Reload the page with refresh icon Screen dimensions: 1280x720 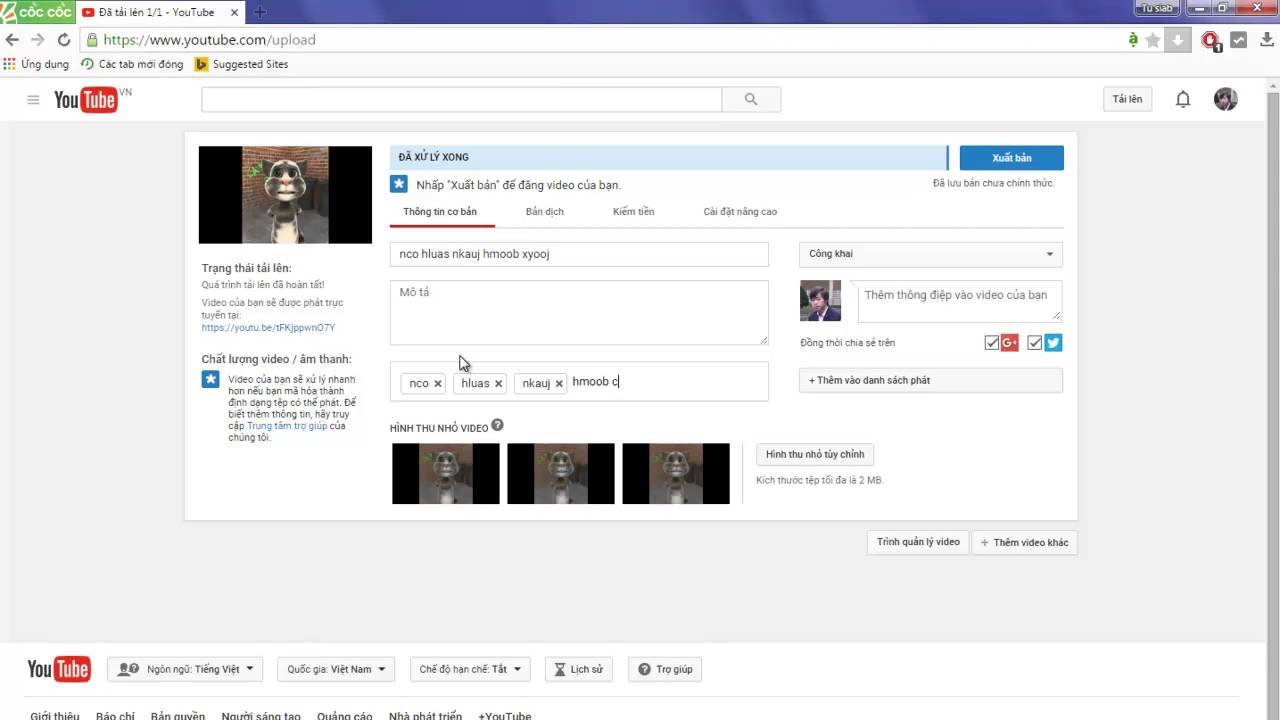click(64, 40)
